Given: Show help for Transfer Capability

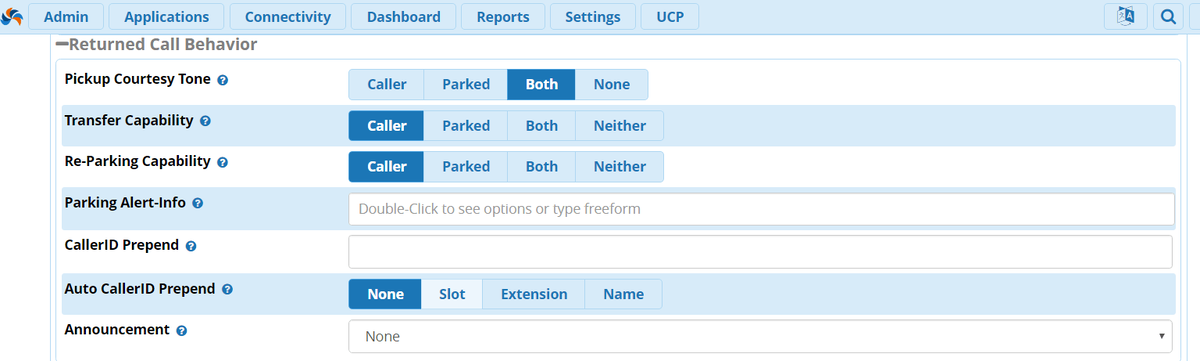Looking at the screenshot, I should point(204,121).
